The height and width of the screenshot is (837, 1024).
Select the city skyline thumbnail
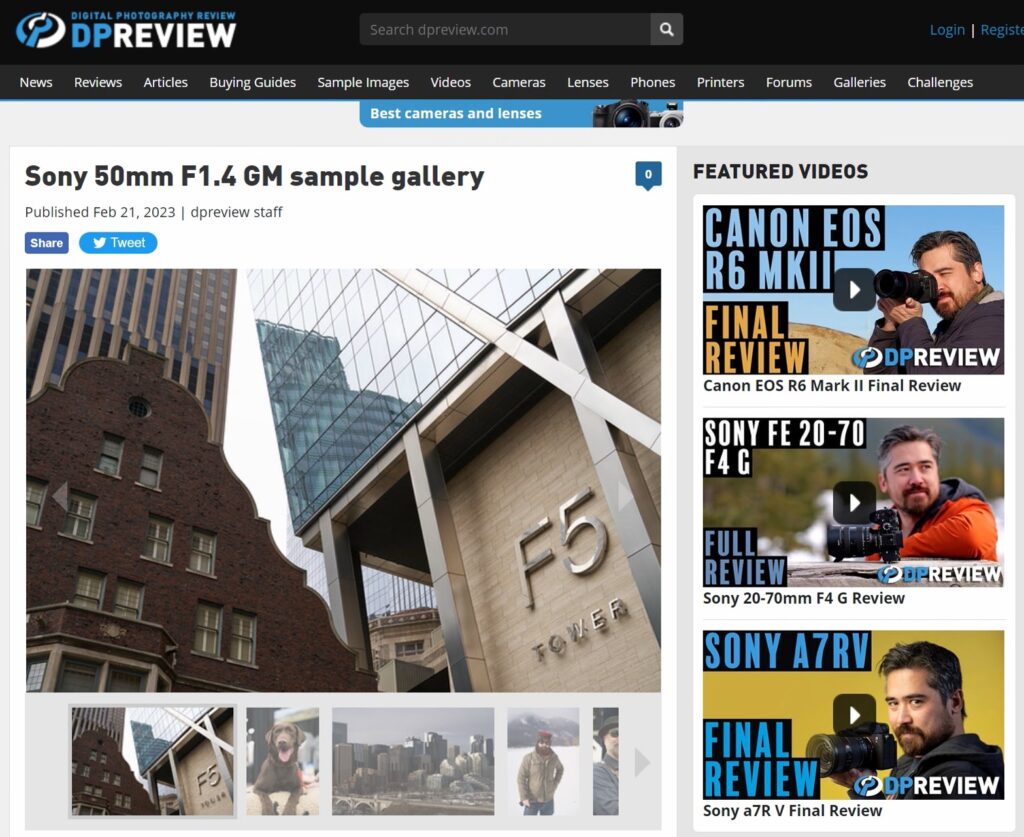point(412,761)
